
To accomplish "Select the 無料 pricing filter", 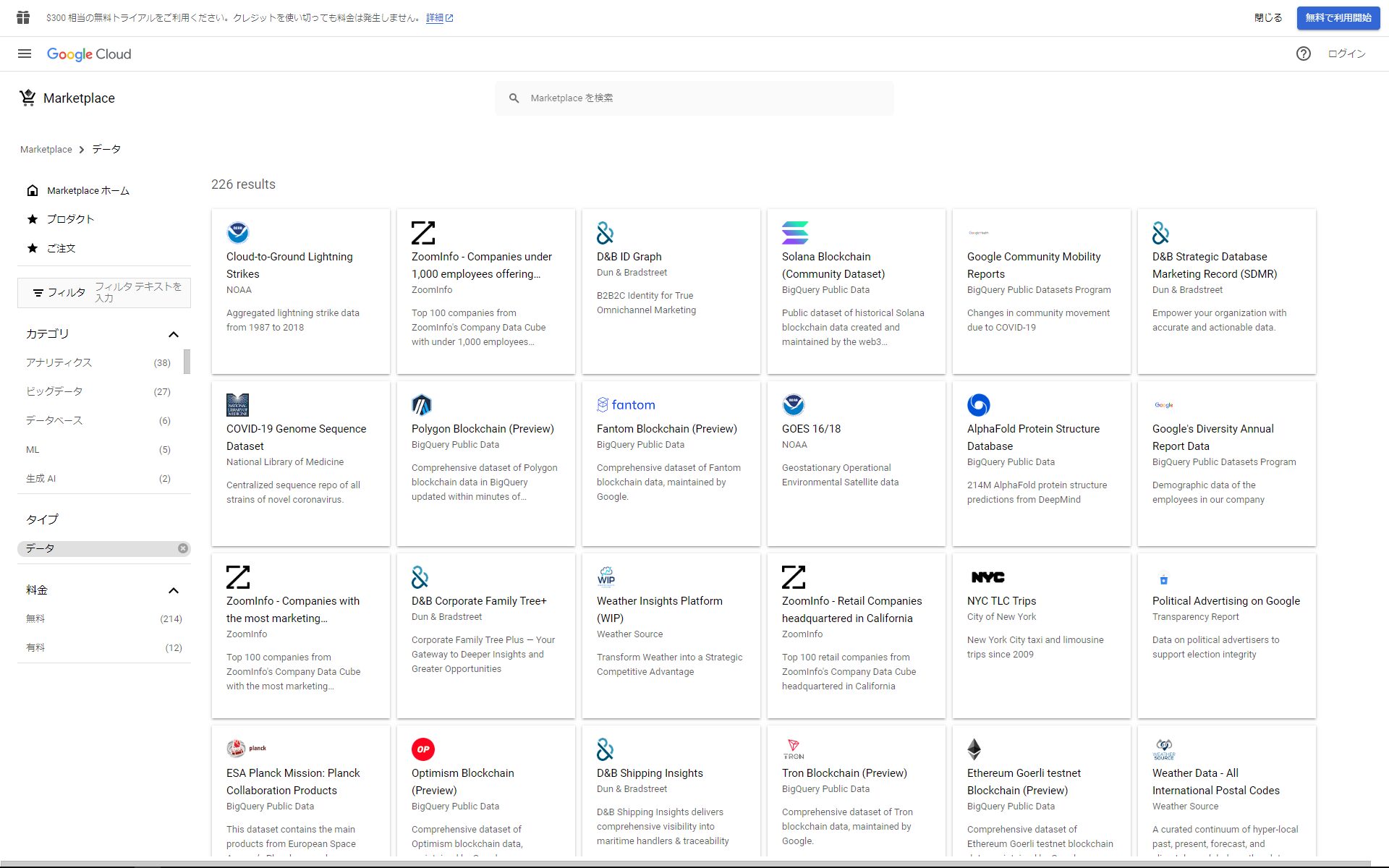I will [x=36, y=618].
